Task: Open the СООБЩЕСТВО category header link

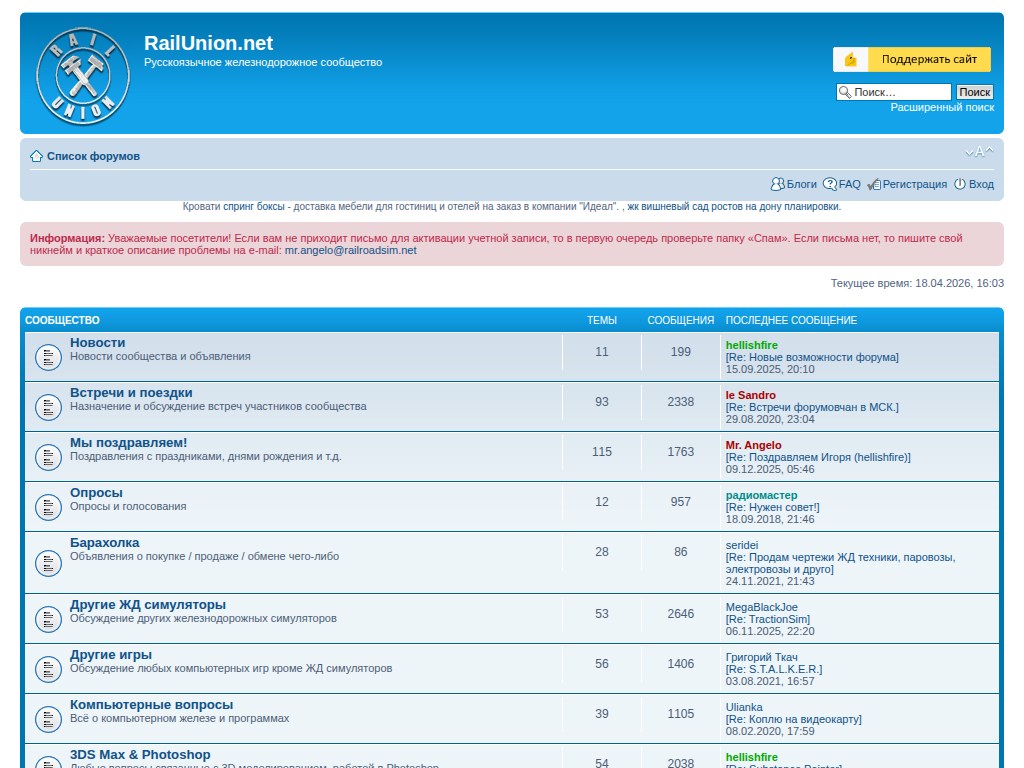Action: [x=62, y=320]
